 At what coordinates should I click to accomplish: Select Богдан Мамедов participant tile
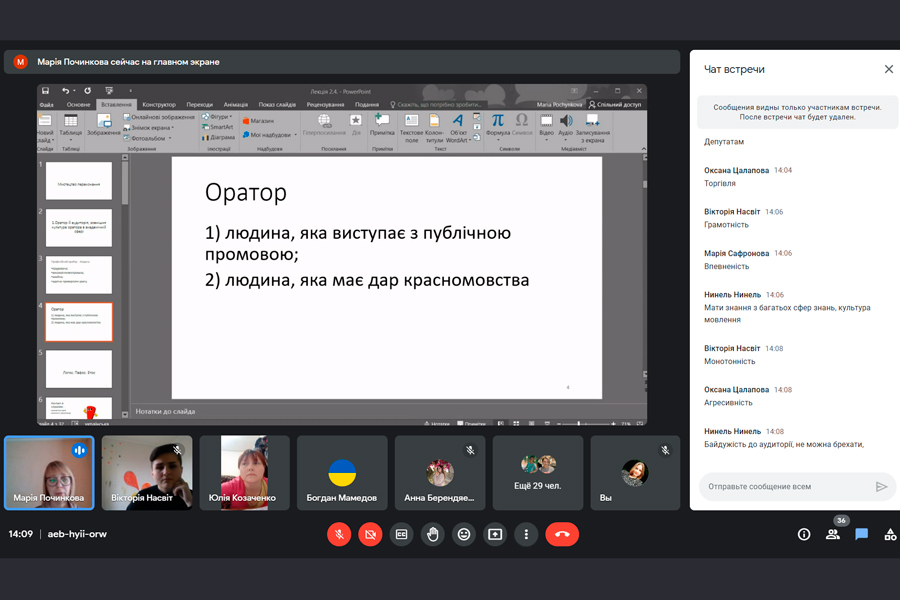pos(342,473)
